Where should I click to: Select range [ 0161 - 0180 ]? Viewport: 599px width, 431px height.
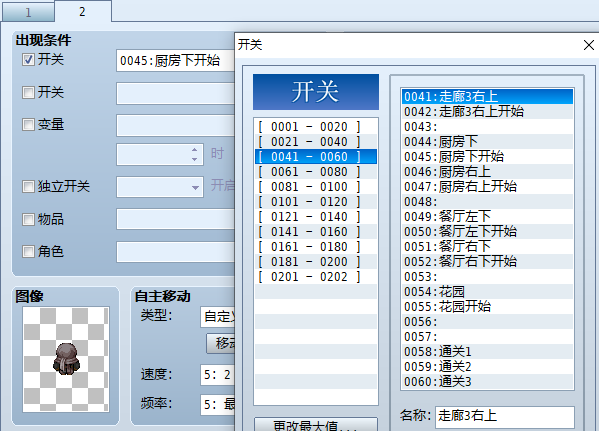click(x=316, y=246)
